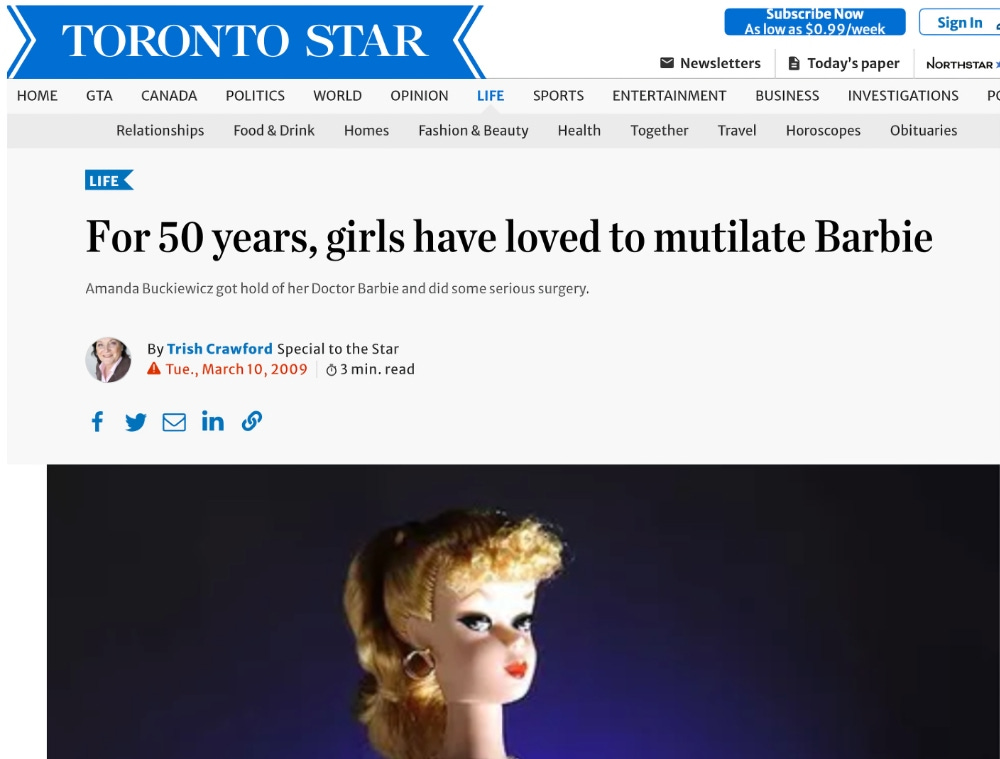Open the Newsletters link
Screen dimensions: 1000x759
point(720,63)
